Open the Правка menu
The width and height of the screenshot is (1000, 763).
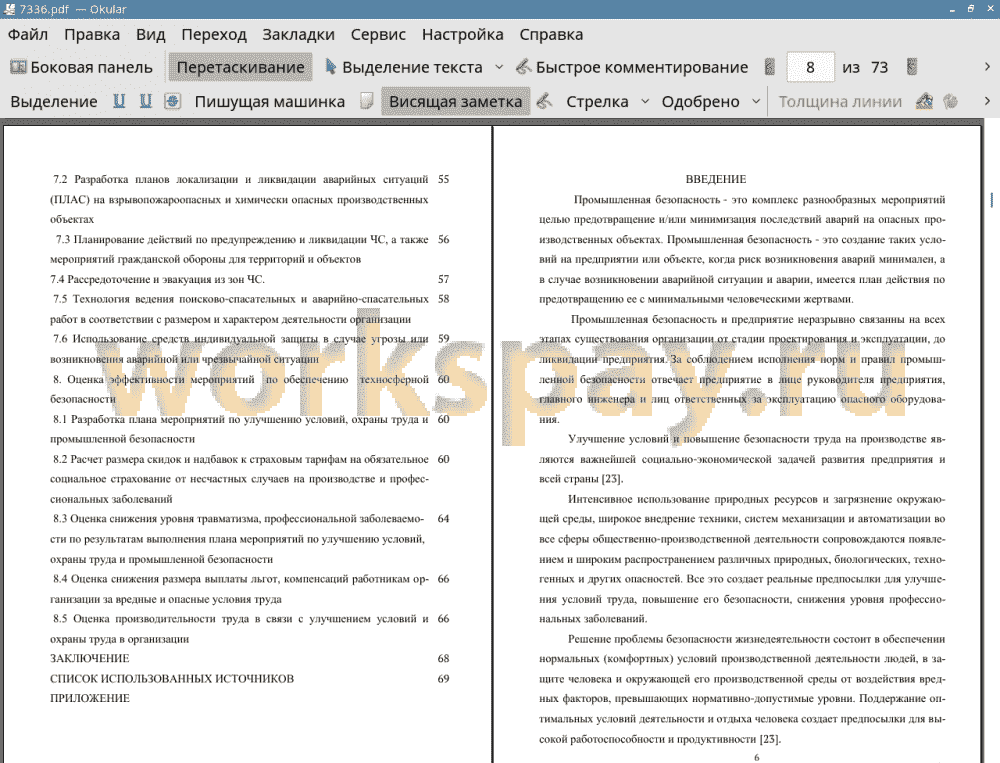click(x=92, y=34)
